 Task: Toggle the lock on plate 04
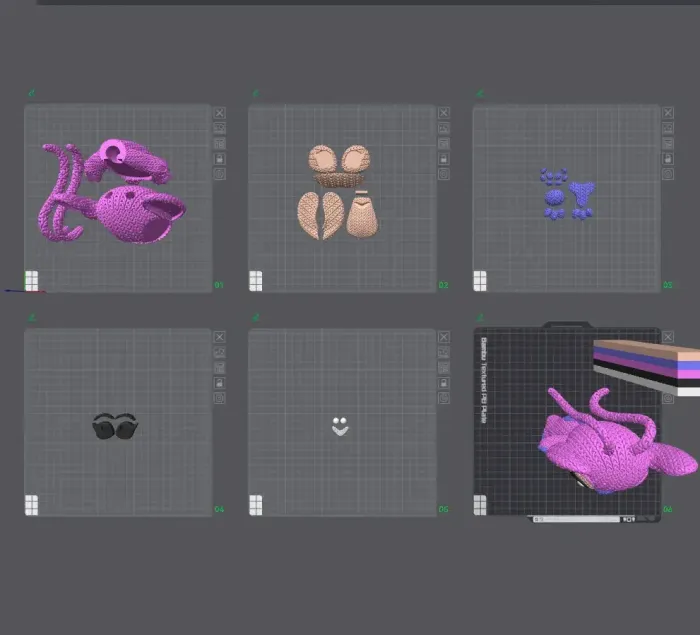(x=219, y=383)
